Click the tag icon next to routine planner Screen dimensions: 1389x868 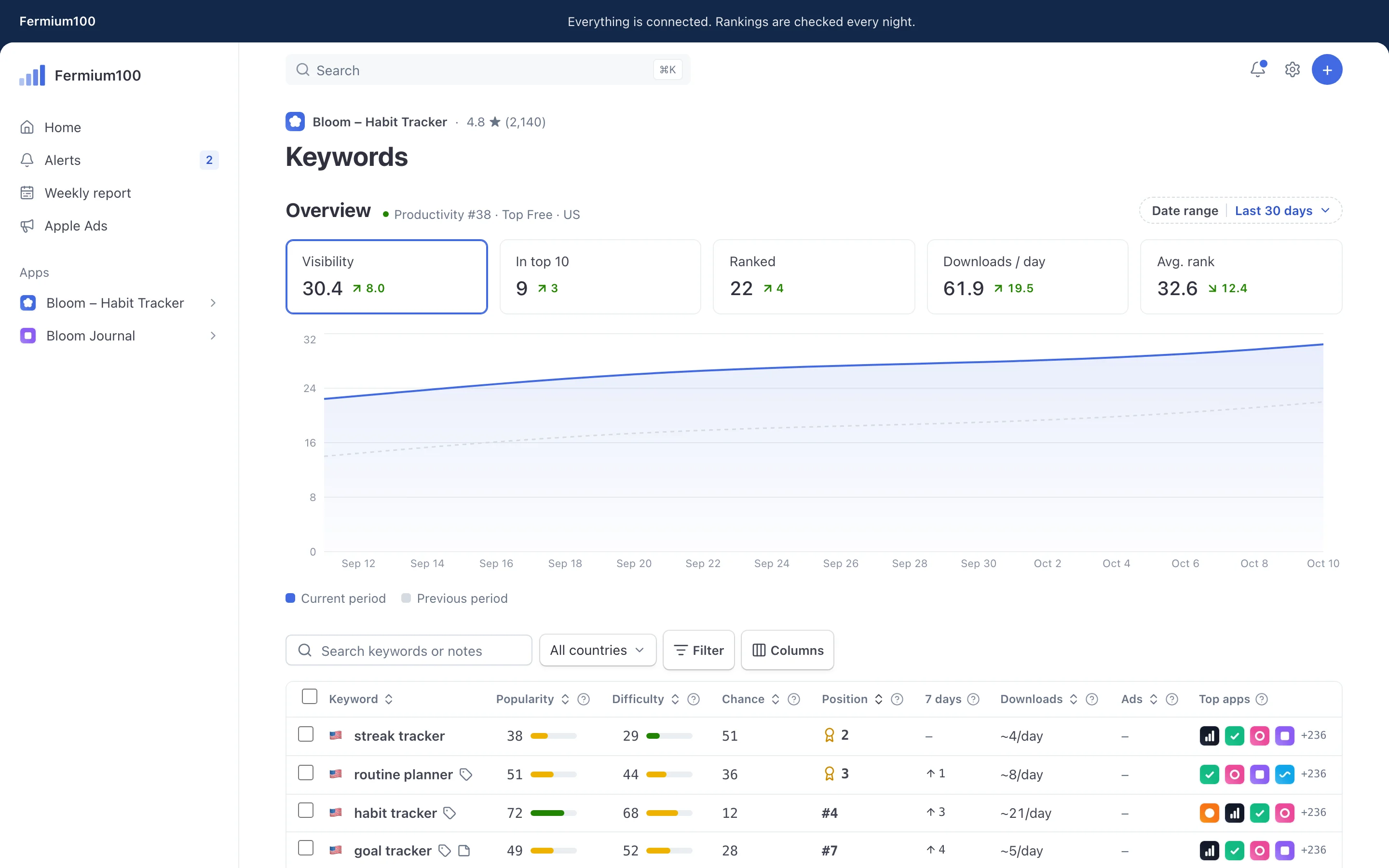coord(466,774)
